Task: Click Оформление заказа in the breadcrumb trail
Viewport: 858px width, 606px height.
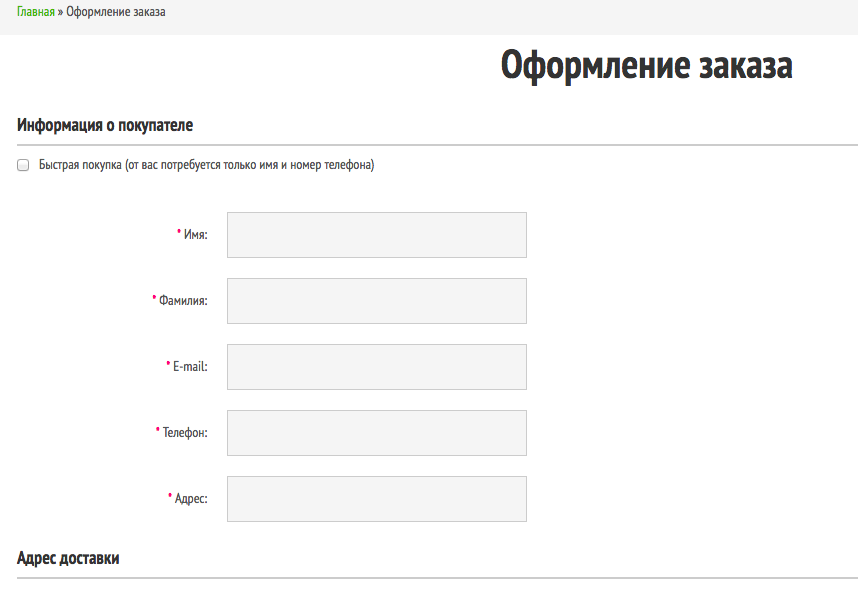Action: point(116,12)
